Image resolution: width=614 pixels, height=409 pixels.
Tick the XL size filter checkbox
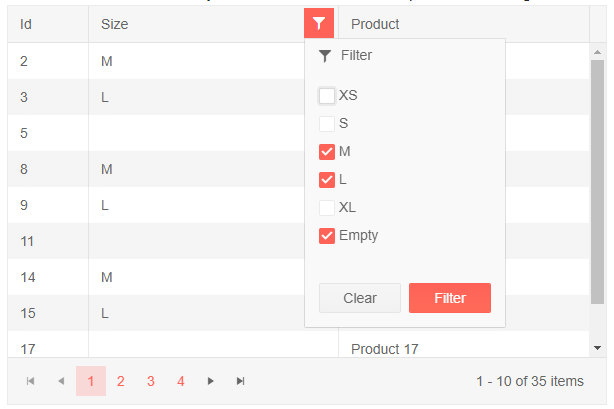pyautogui.click(x=327, y=208)
